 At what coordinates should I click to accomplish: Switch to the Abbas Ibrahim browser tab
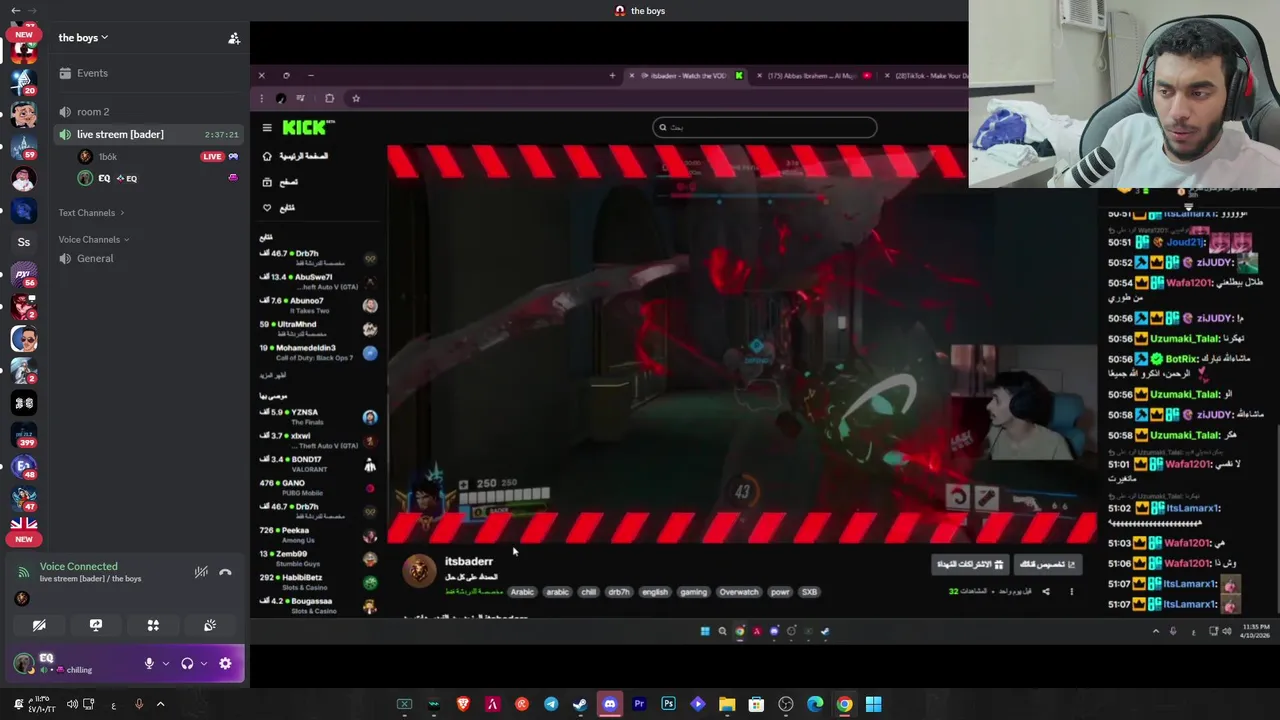[x=812, y=76]
